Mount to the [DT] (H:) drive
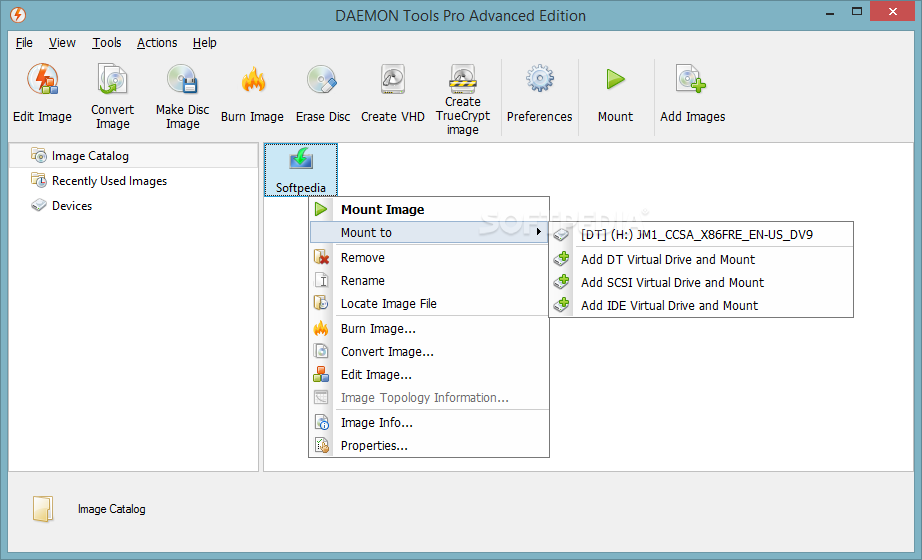922x560 pixels. (701, 235)
